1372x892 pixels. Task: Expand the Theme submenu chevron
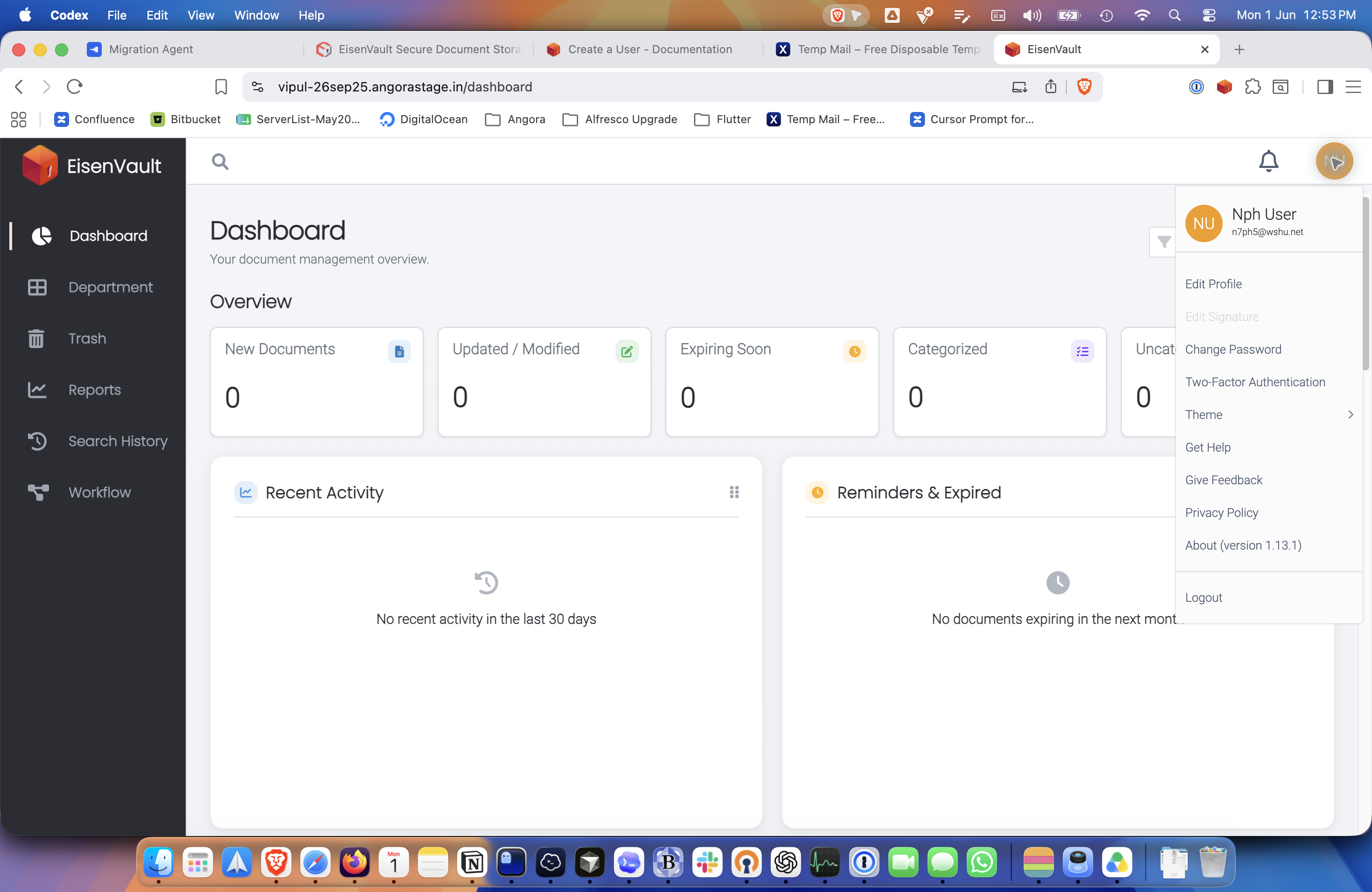1350,415
